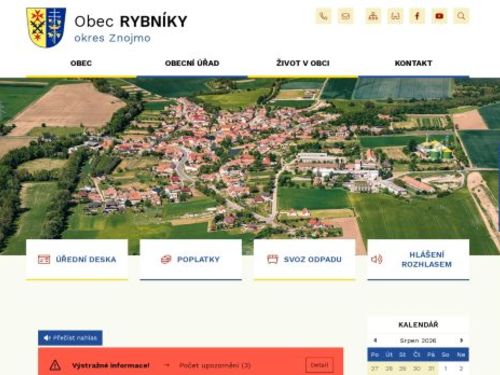
Task: Click Srpen 2026 calendar month label
Action: pos(418,340)
